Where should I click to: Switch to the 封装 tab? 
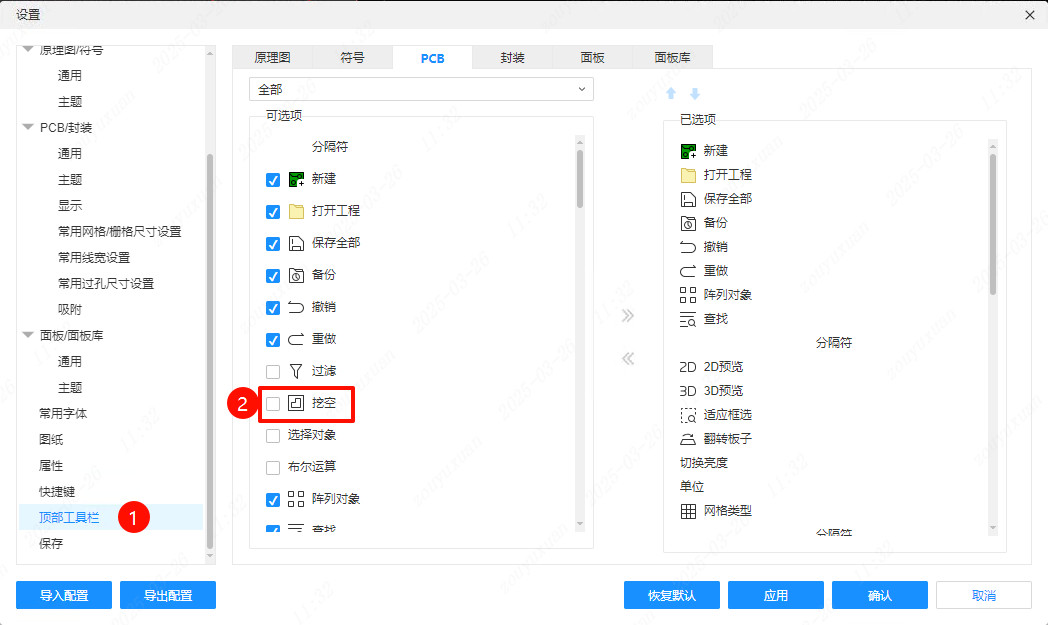[512, 57]
